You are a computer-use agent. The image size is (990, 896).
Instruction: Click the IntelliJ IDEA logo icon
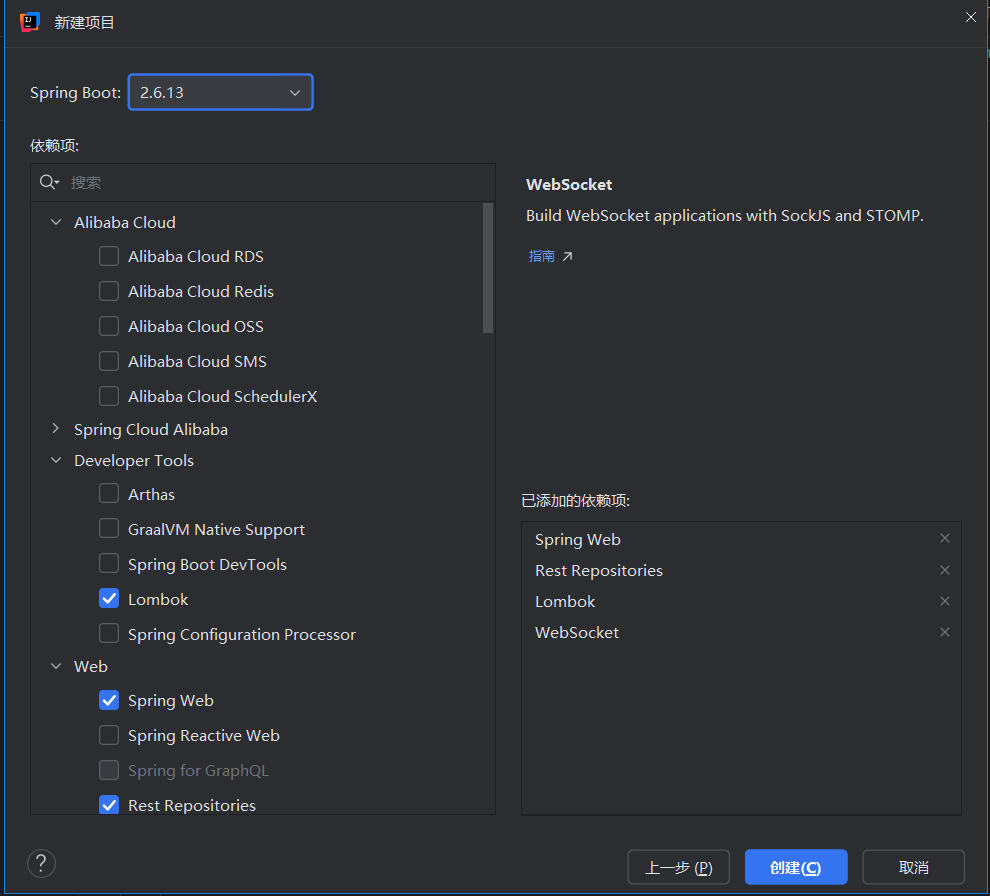[x=30, y=22]
